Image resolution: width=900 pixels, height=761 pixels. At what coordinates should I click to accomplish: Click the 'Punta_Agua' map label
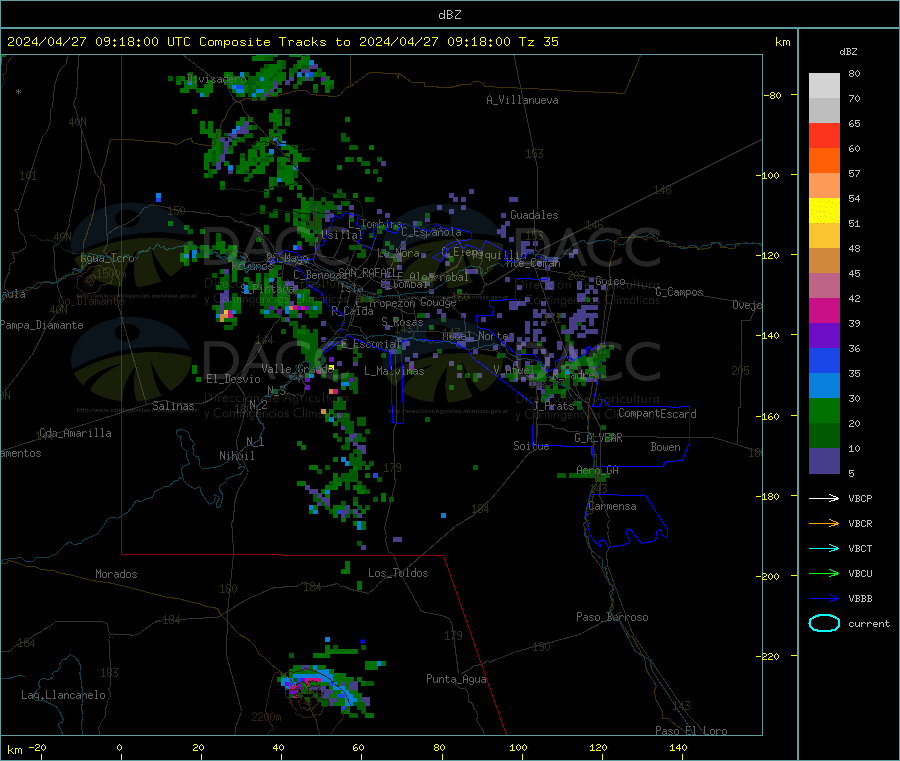(456, 679)
